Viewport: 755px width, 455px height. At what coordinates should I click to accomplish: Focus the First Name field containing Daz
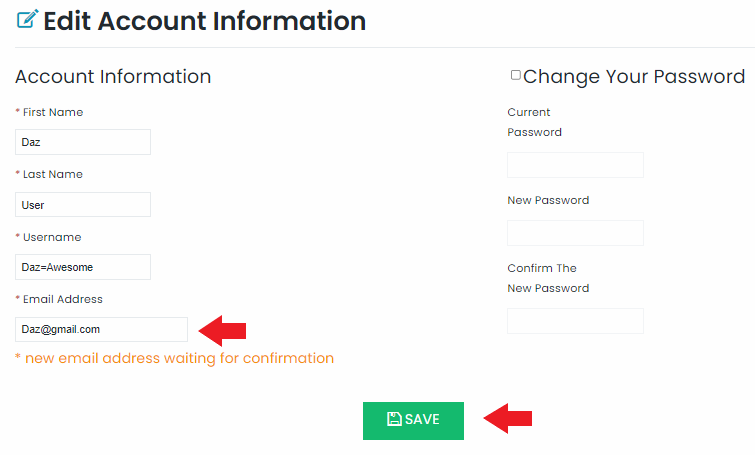(83, 142)
